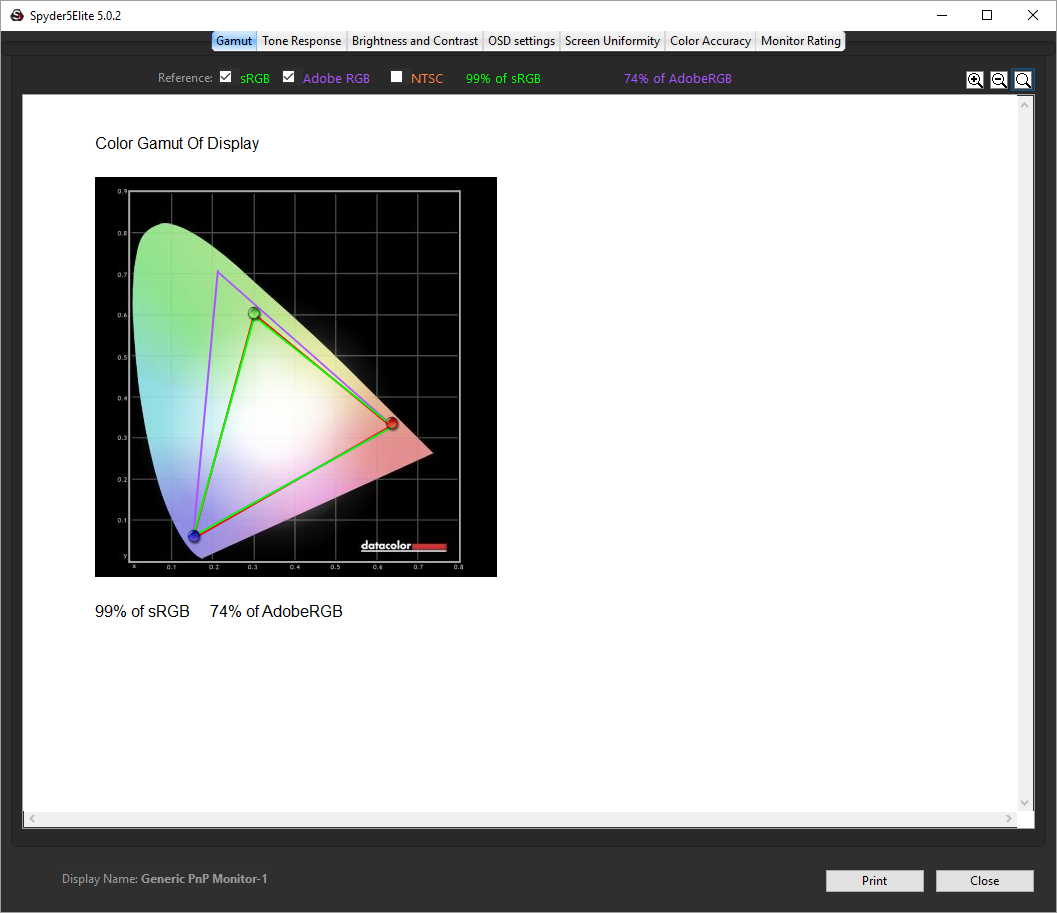Maximize the Spyder5Elite window
Viewport: 1057px width, 913px height.
[987, 15]
